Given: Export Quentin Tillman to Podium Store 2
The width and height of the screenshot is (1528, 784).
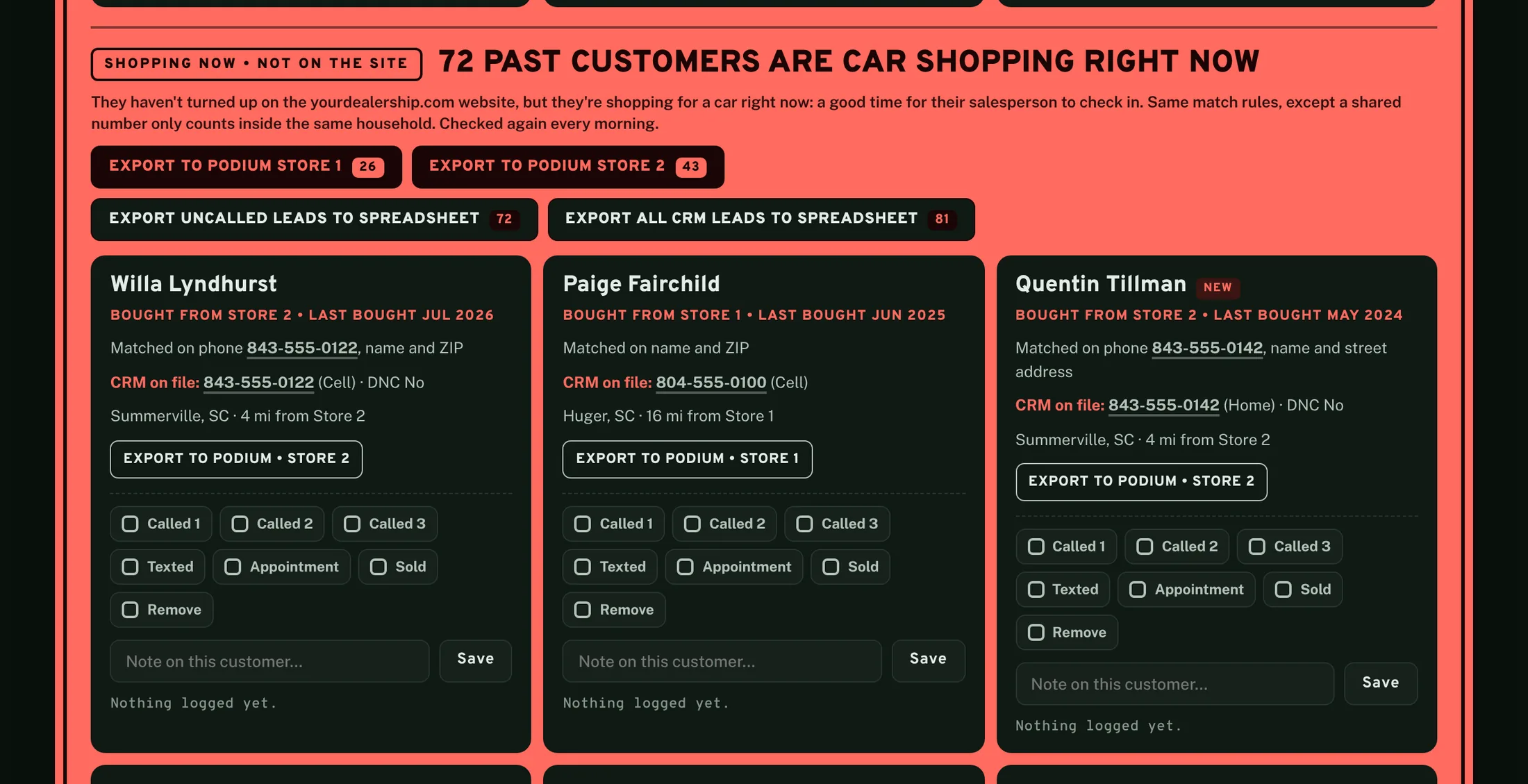Looking at the screenshot, I should pyautogui.click(x=1141, y=482).
